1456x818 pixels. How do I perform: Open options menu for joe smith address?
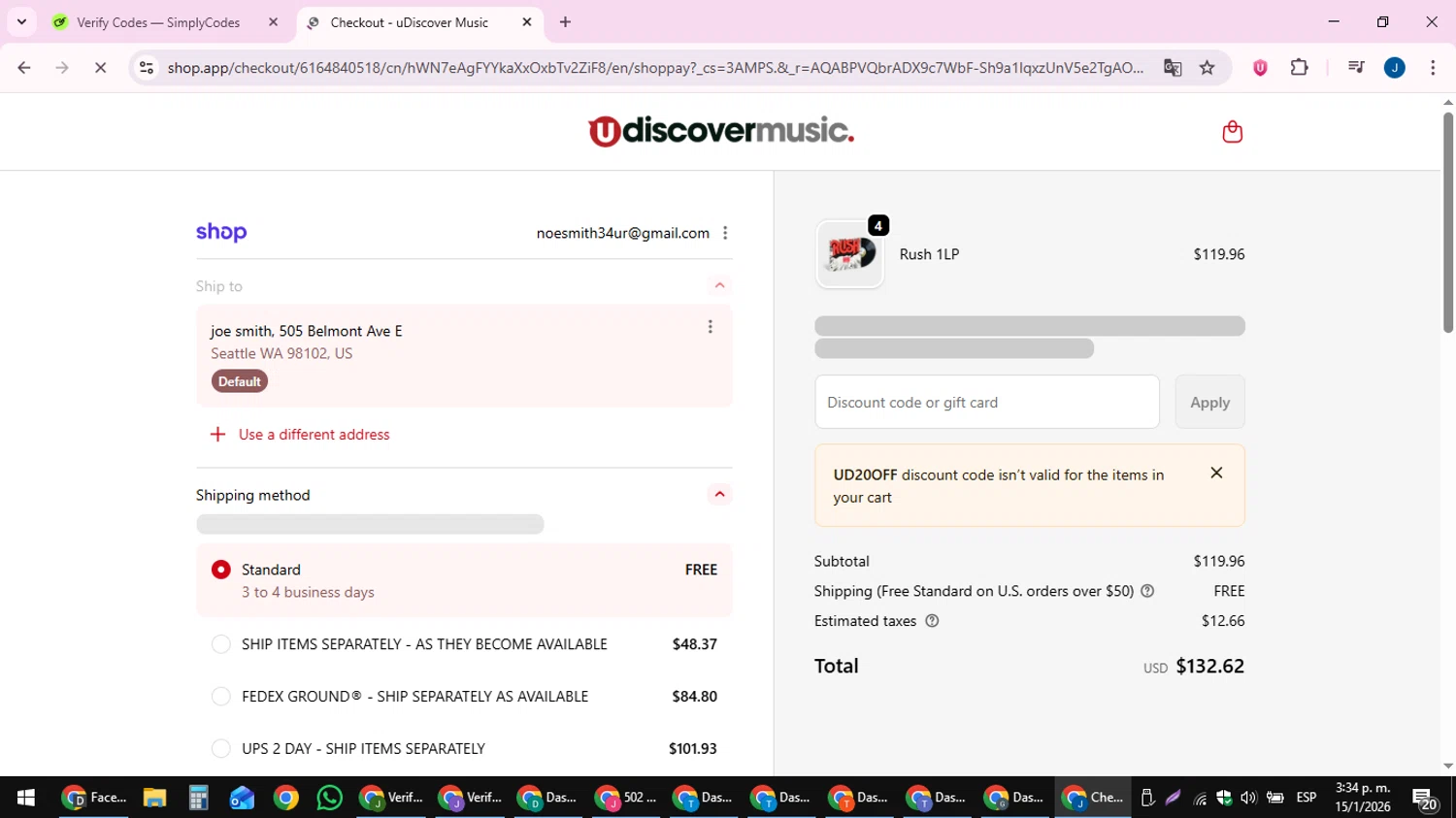click(711, 327)
